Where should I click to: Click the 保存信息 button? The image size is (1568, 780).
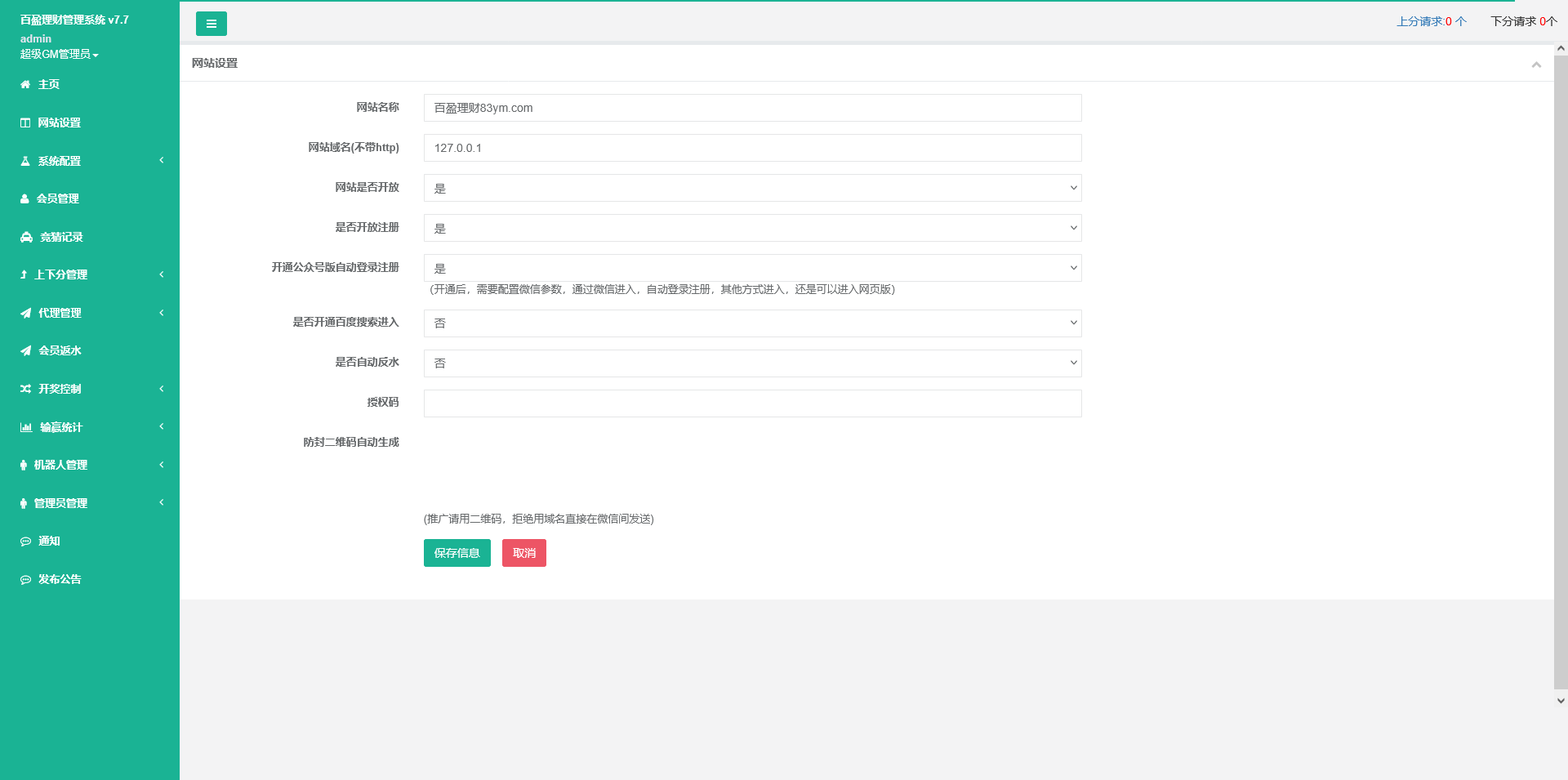(457, 553)
